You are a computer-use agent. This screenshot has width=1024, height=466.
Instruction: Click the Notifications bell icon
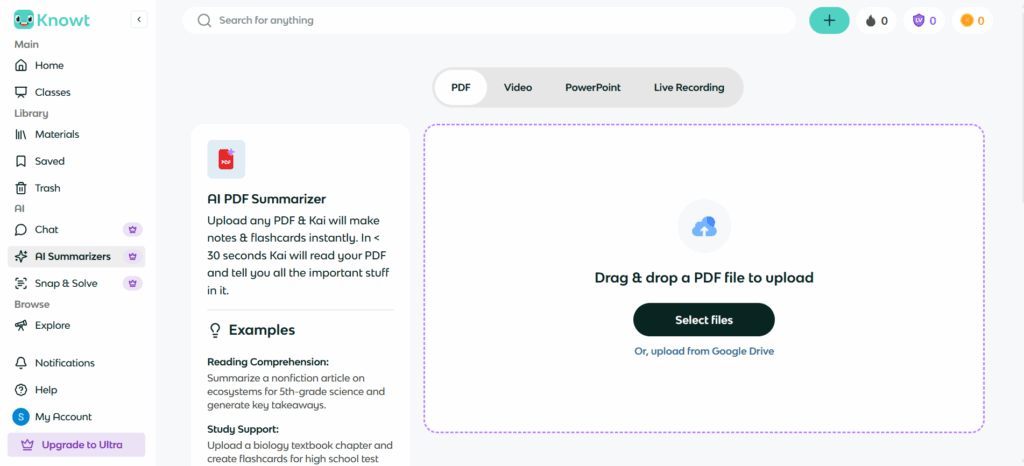pyautogui.click(x=22, y=363)
